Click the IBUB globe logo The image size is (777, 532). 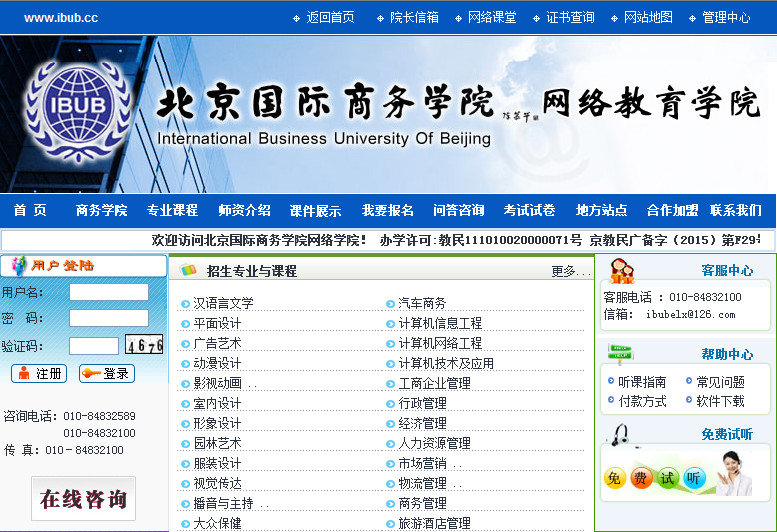(78, 111)
